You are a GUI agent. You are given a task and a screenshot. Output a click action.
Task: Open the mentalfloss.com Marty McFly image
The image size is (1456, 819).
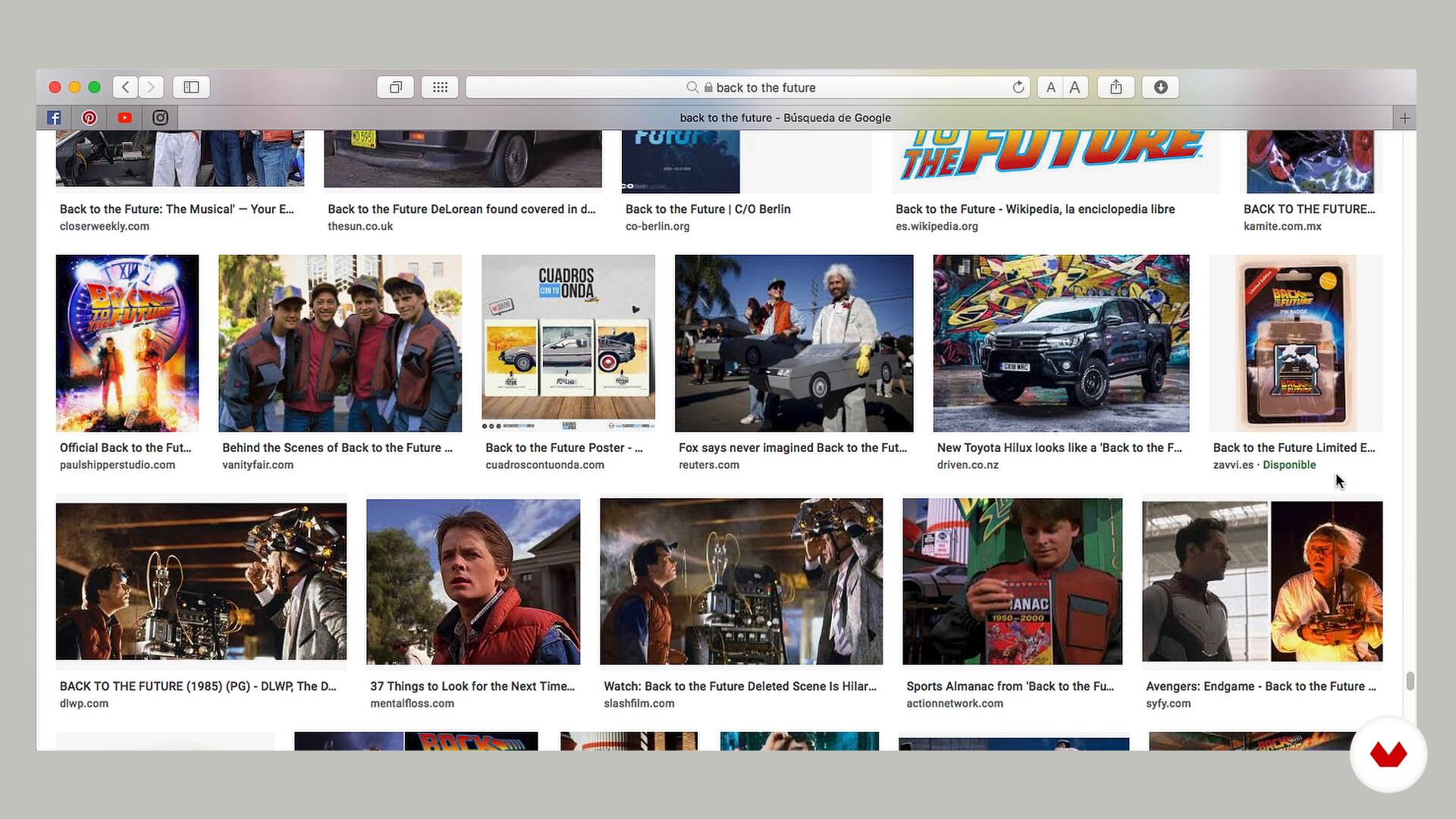[473, 582]
